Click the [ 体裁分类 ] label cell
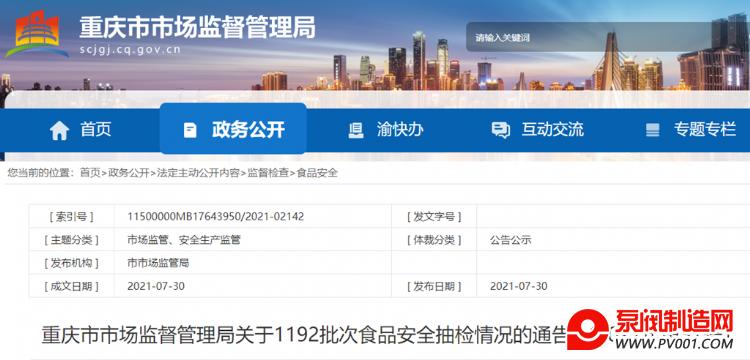Image resolution: width=750 pixels, height=360 pixels. 434,240
